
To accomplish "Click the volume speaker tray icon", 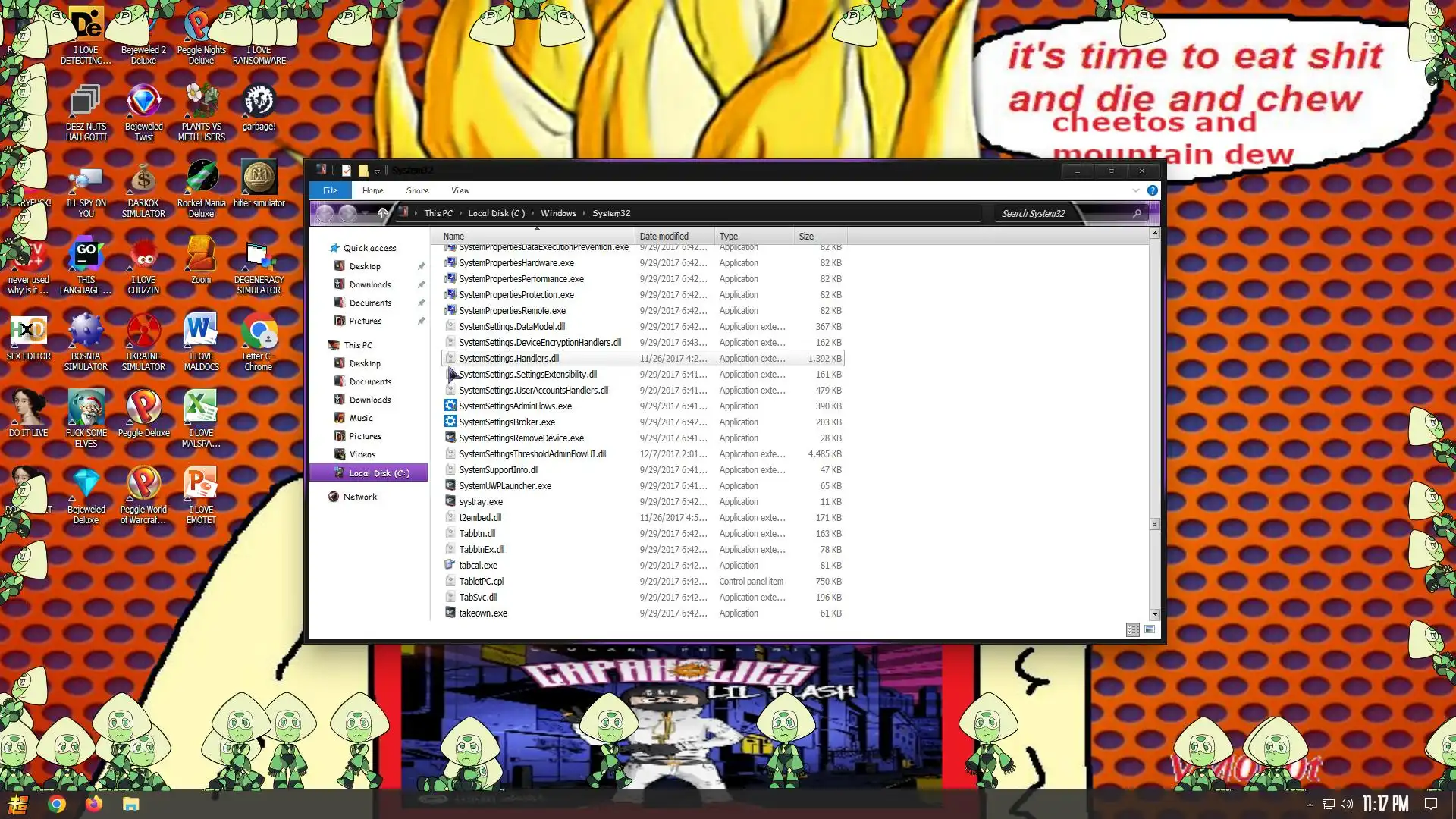I will [1347, 804].
